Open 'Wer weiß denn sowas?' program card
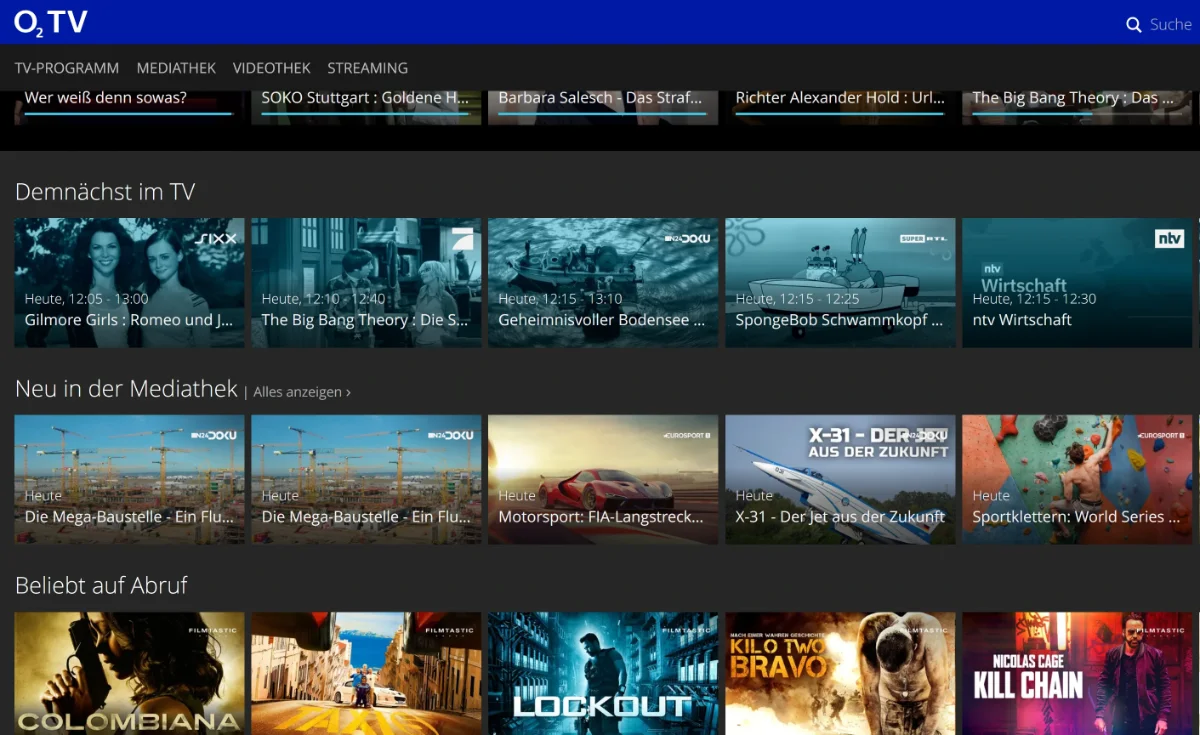Viewport: 1200px width, 735px height. [129, 107]
